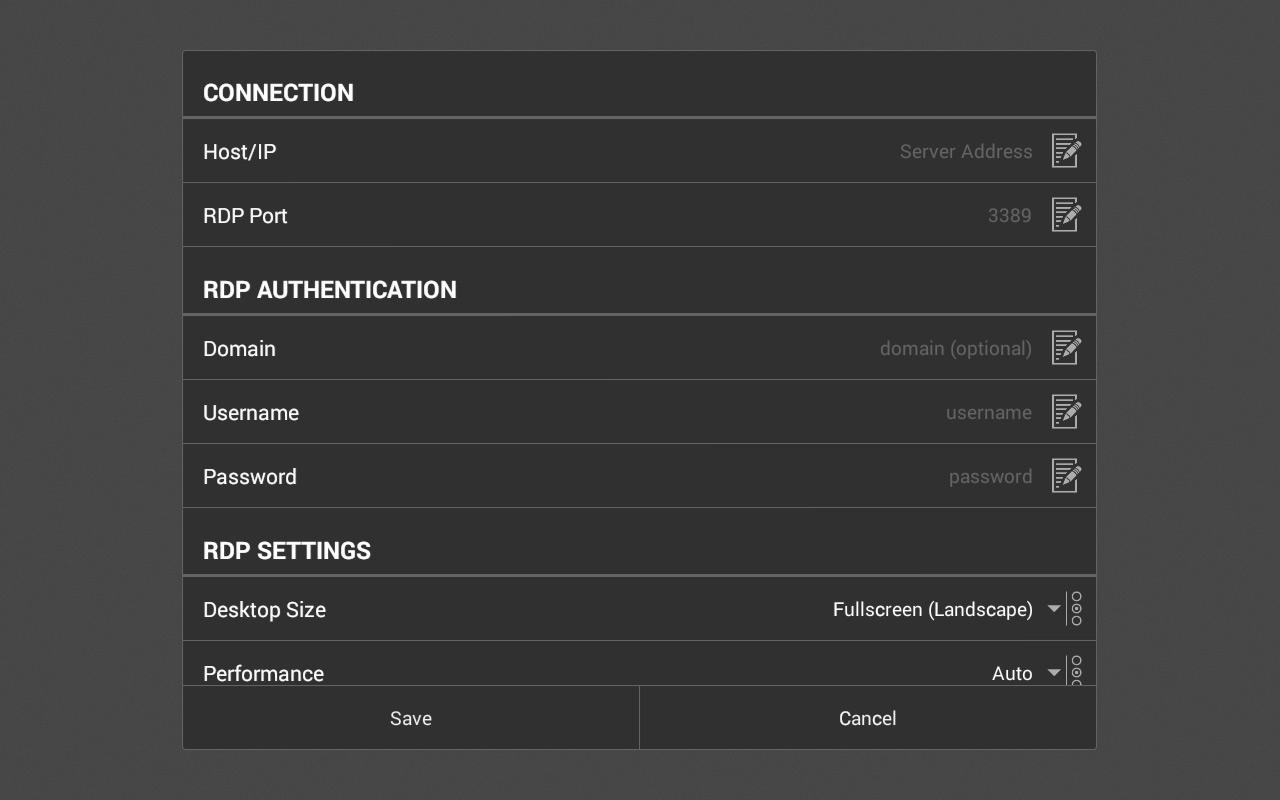The width and height of the screenshot is (1280, 800).
Task: Open the Performance dropdown arrow
Action: 1054,673
